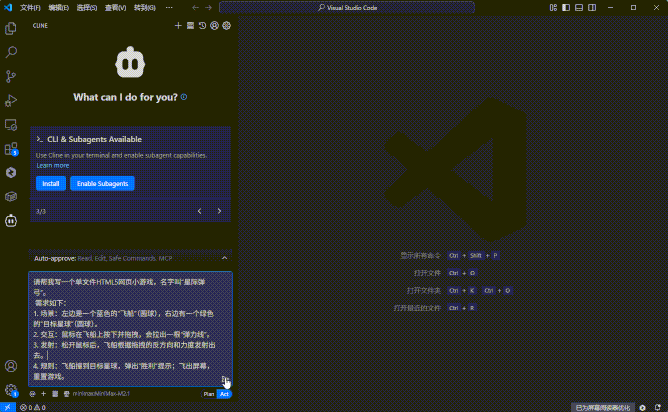The height and width of the screenshot is (412, 668).
Task: Switch Cline to Plan mode
Action: coord(209,394)
